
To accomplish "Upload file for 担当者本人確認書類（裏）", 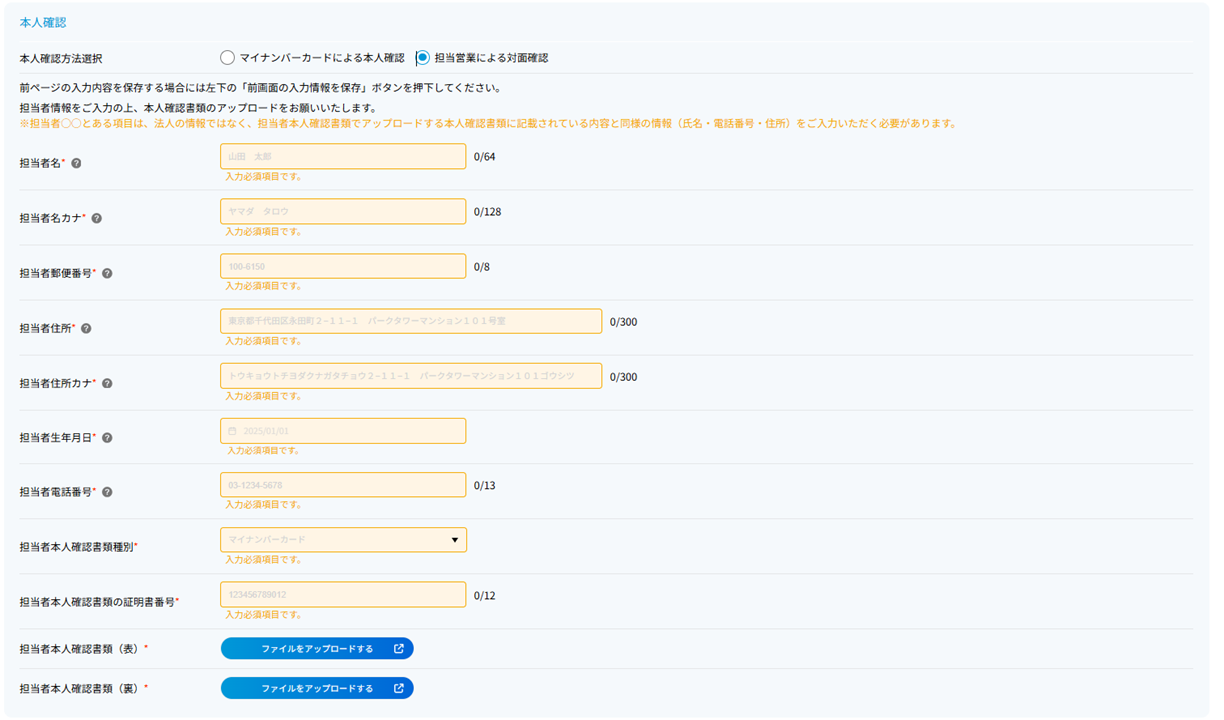I will pyautogui.click(x=317, y=688).
